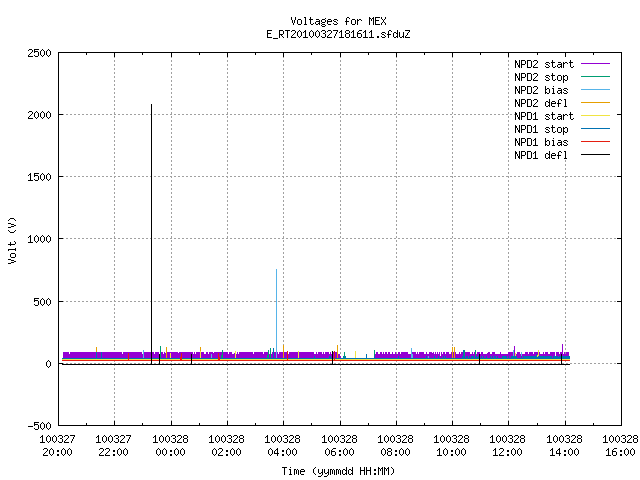
Task: Click the x-axis tick '100327 22:00'
Action: point(113,446)
